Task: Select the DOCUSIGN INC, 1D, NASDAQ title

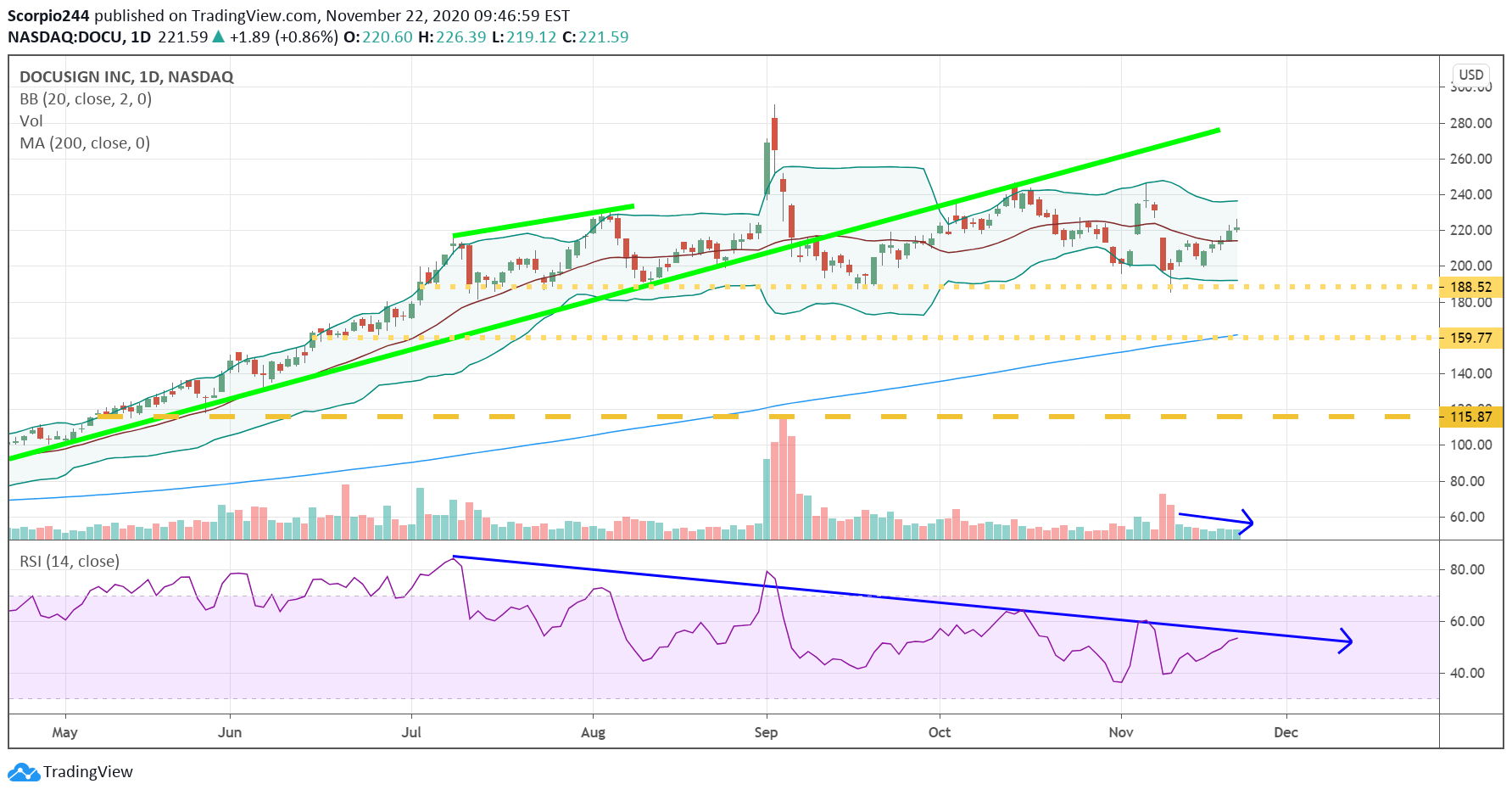Action: click(126, 76)
